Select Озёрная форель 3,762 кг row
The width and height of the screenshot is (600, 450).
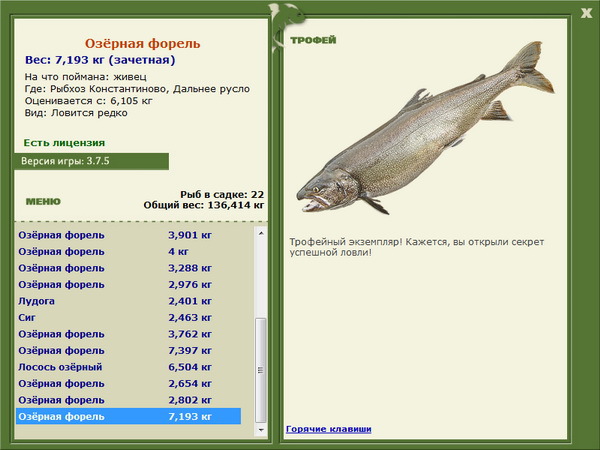click(x=129, y=334)
